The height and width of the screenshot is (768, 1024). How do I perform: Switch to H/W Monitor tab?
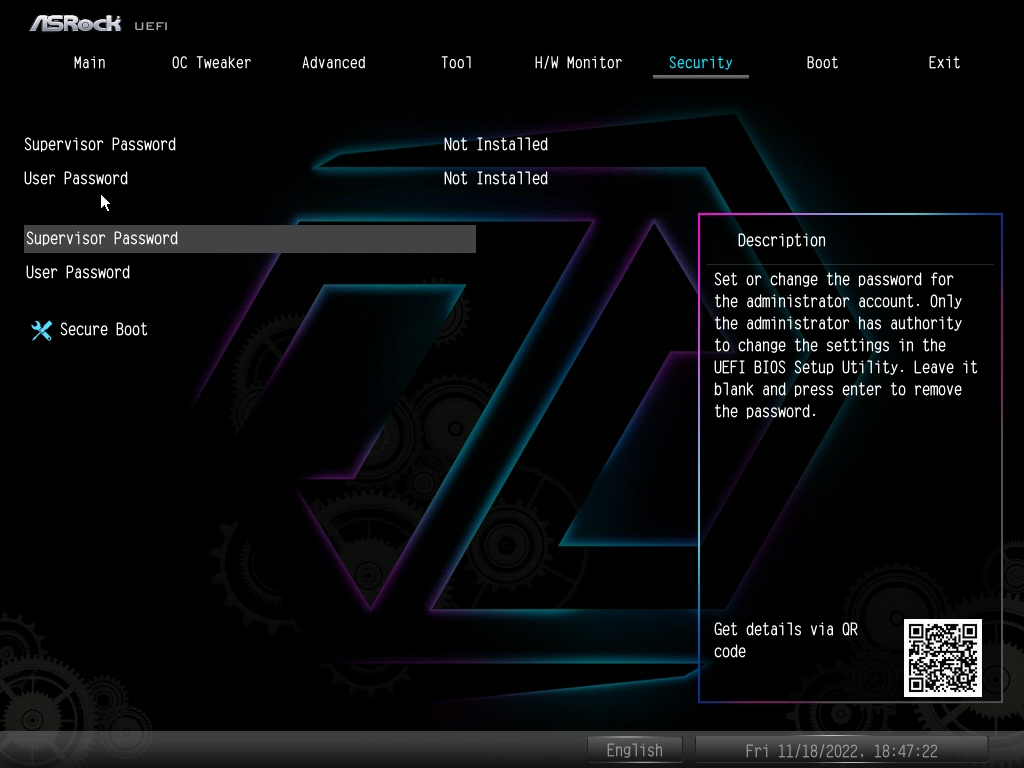tap(578, 63)
